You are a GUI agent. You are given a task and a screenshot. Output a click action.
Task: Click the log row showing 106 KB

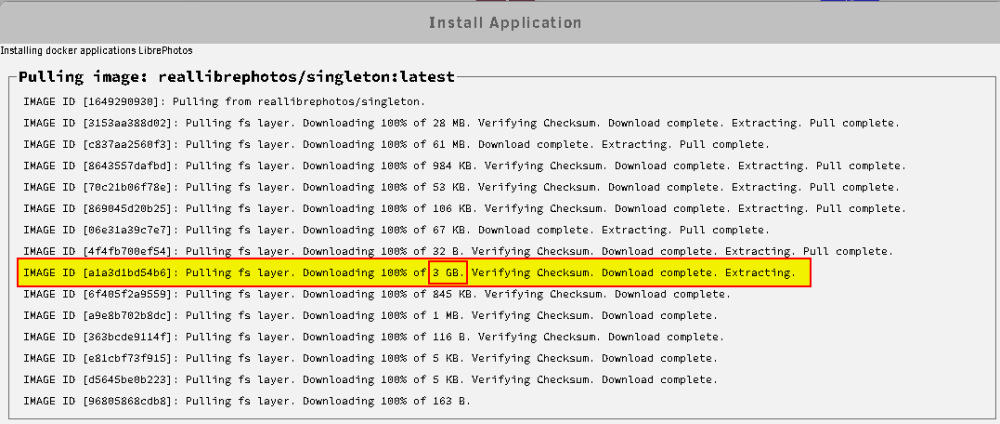tap(465, 208)
